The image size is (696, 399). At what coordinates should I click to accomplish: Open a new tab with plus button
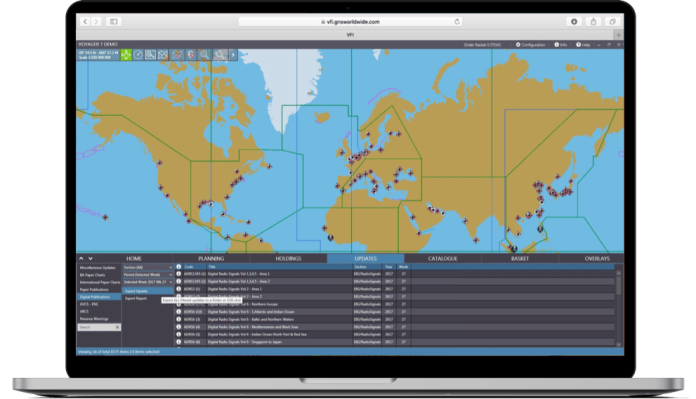[618, 35]
